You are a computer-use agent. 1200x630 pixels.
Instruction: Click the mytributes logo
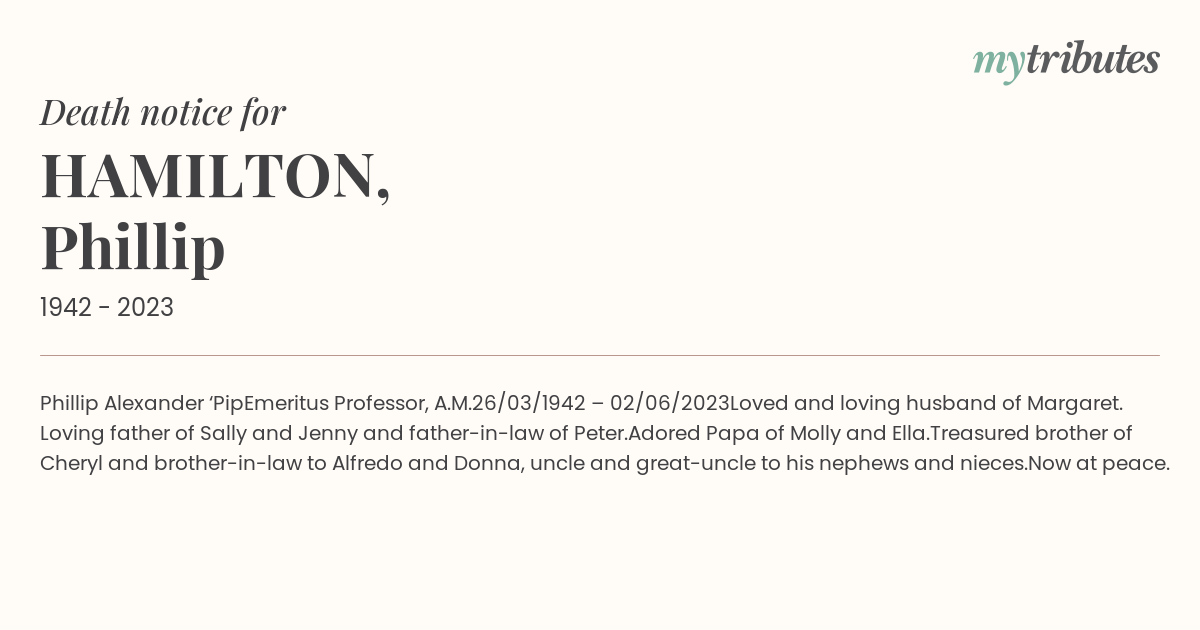tap(1066, 61)
